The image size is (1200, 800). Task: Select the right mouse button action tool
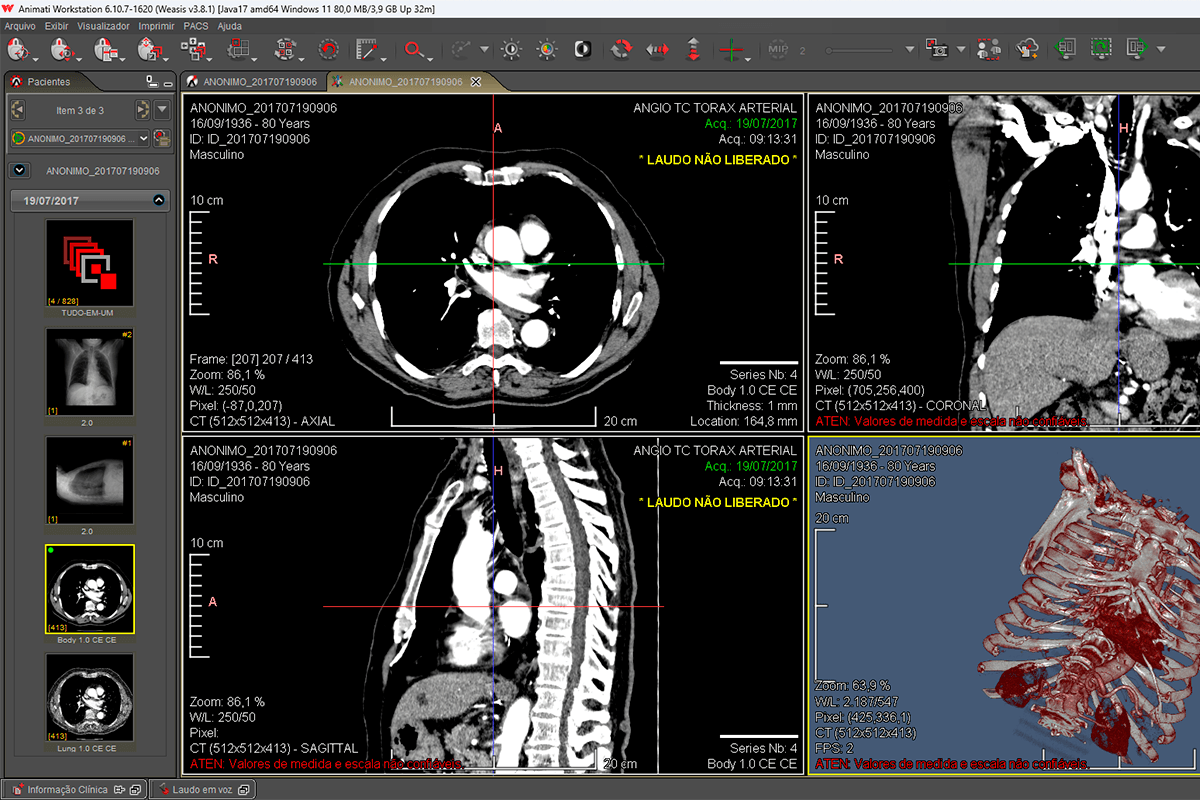[x=104, y=48]
